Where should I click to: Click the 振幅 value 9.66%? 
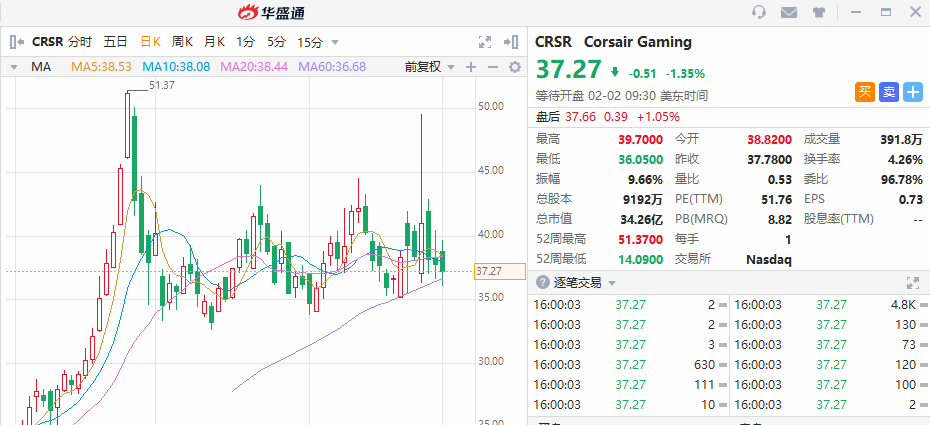click(x=645, y=179)
